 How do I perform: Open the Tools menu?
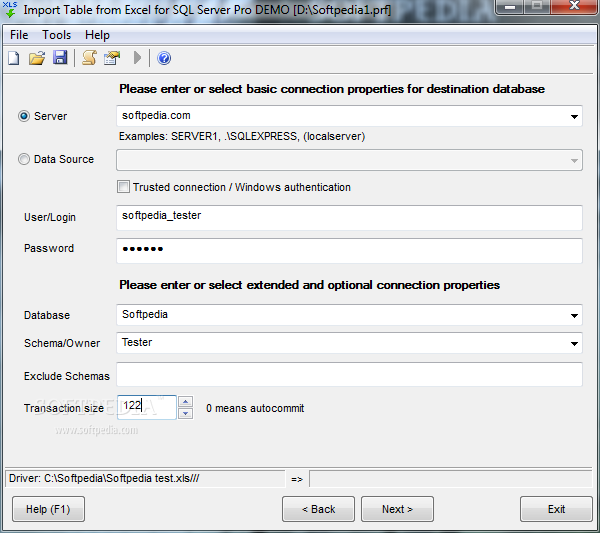(x=56, y=35)
